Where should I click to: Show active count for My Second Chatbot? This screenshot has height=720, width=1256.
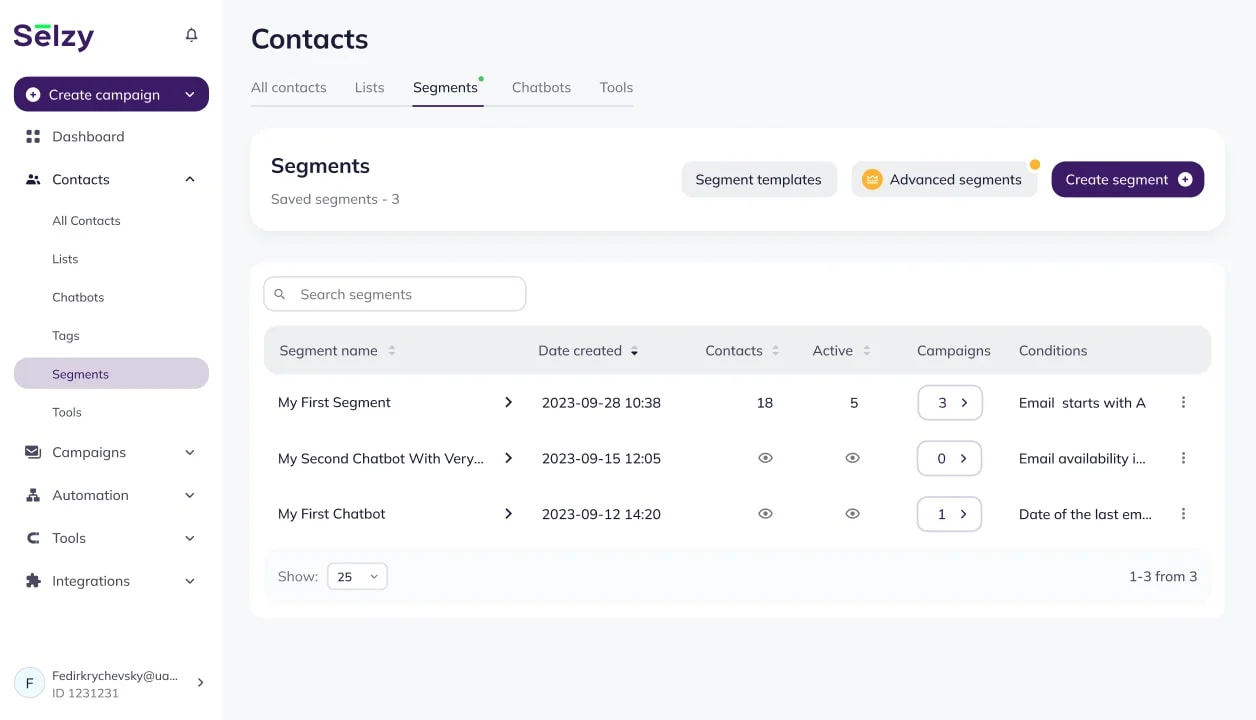852,458
